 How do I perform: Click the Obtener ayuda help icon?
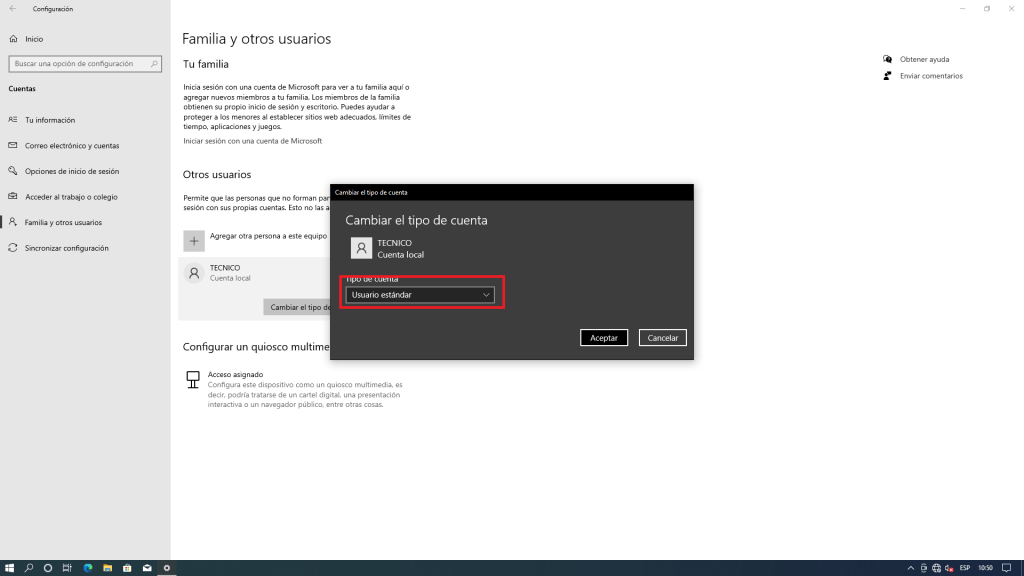tap(887, 59)
